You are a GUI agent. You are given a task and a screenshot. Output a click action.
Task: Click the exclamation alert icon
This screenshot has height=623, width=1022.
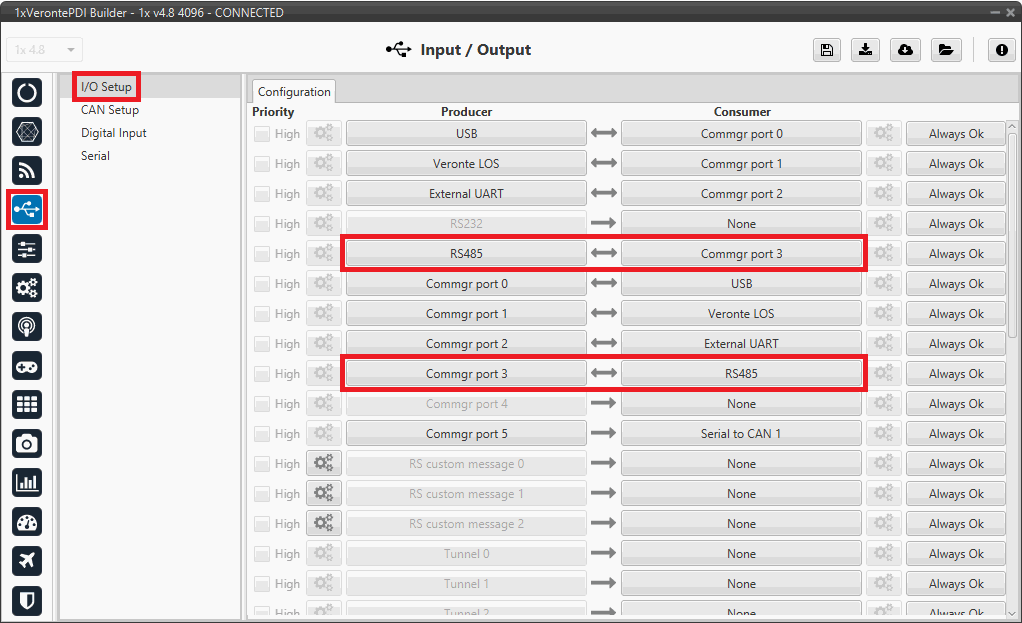coord(1001,50)
